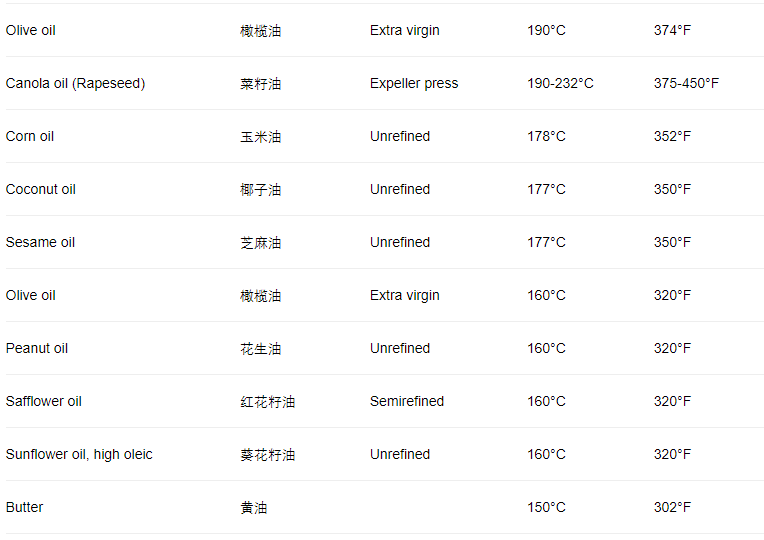This screenshot has width=764, height=540.
Task: Select the Semirefined quality cell
Action: [407, 401]
